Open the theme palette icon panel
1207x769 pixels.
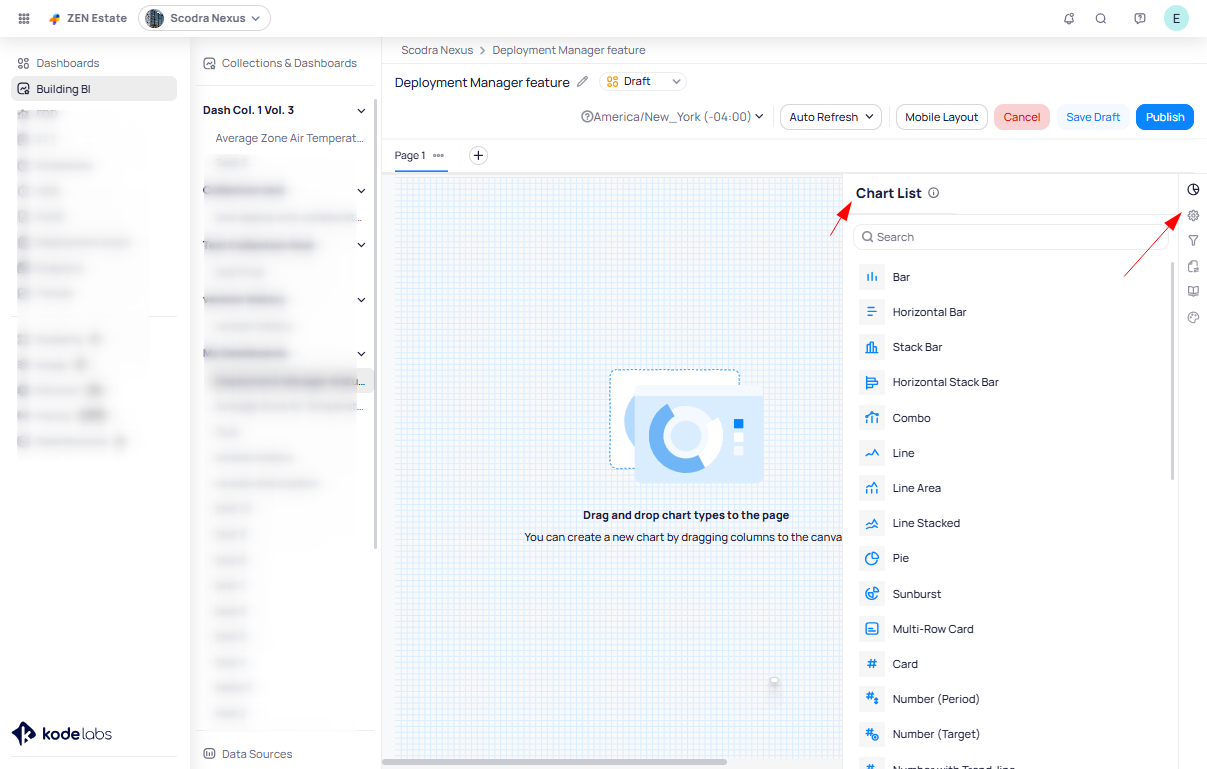[x=1193, y=318]
